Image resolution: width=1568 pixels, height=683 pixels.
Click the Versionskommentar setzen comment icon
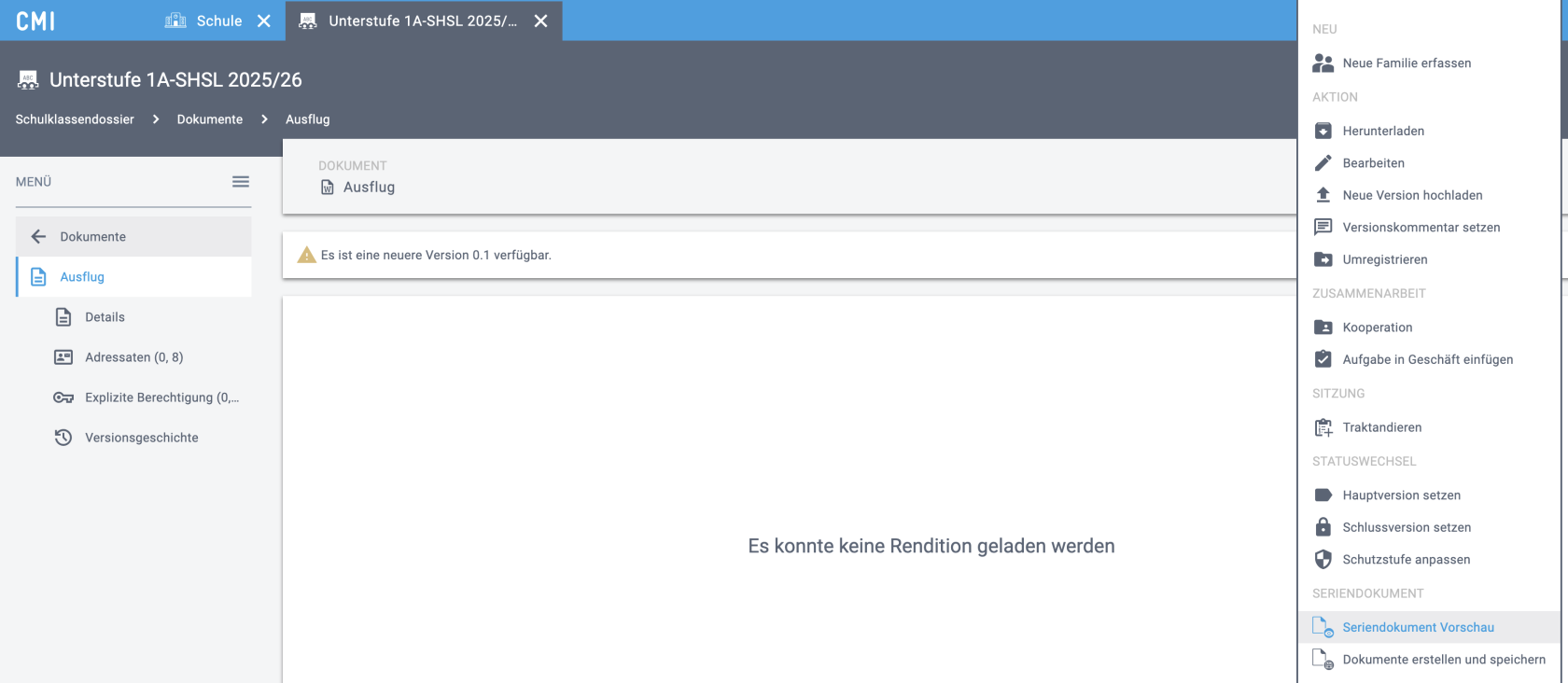[x=1323, y=227]
